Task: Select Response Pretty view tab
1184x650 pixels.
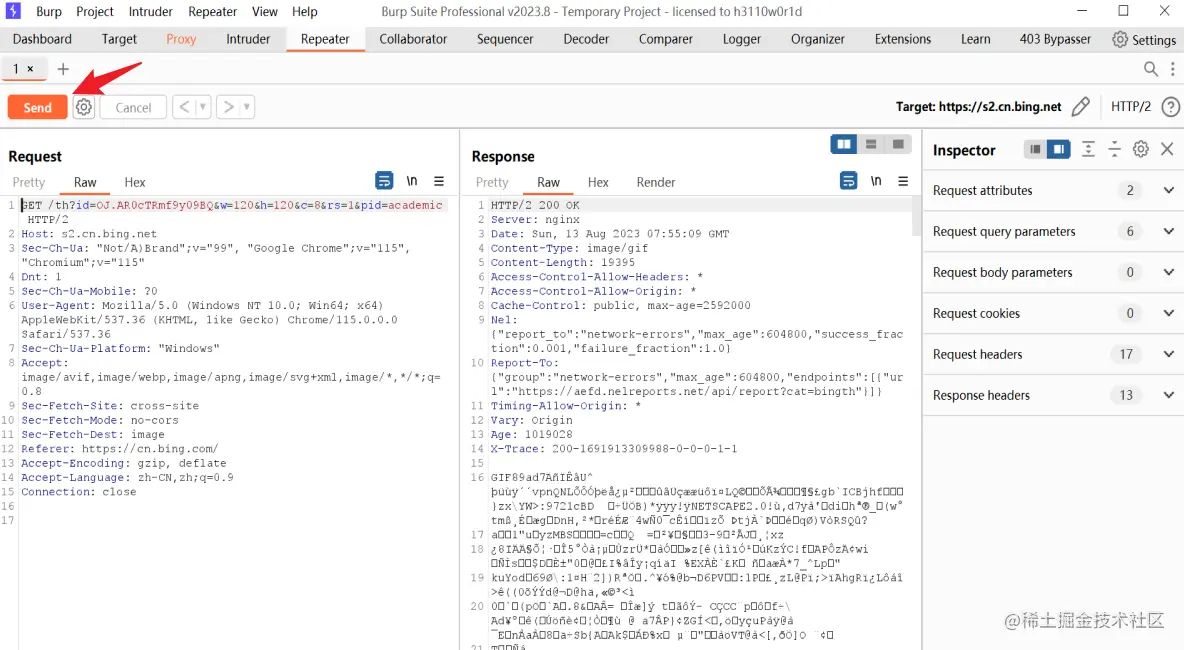Action: click(492, 182)
